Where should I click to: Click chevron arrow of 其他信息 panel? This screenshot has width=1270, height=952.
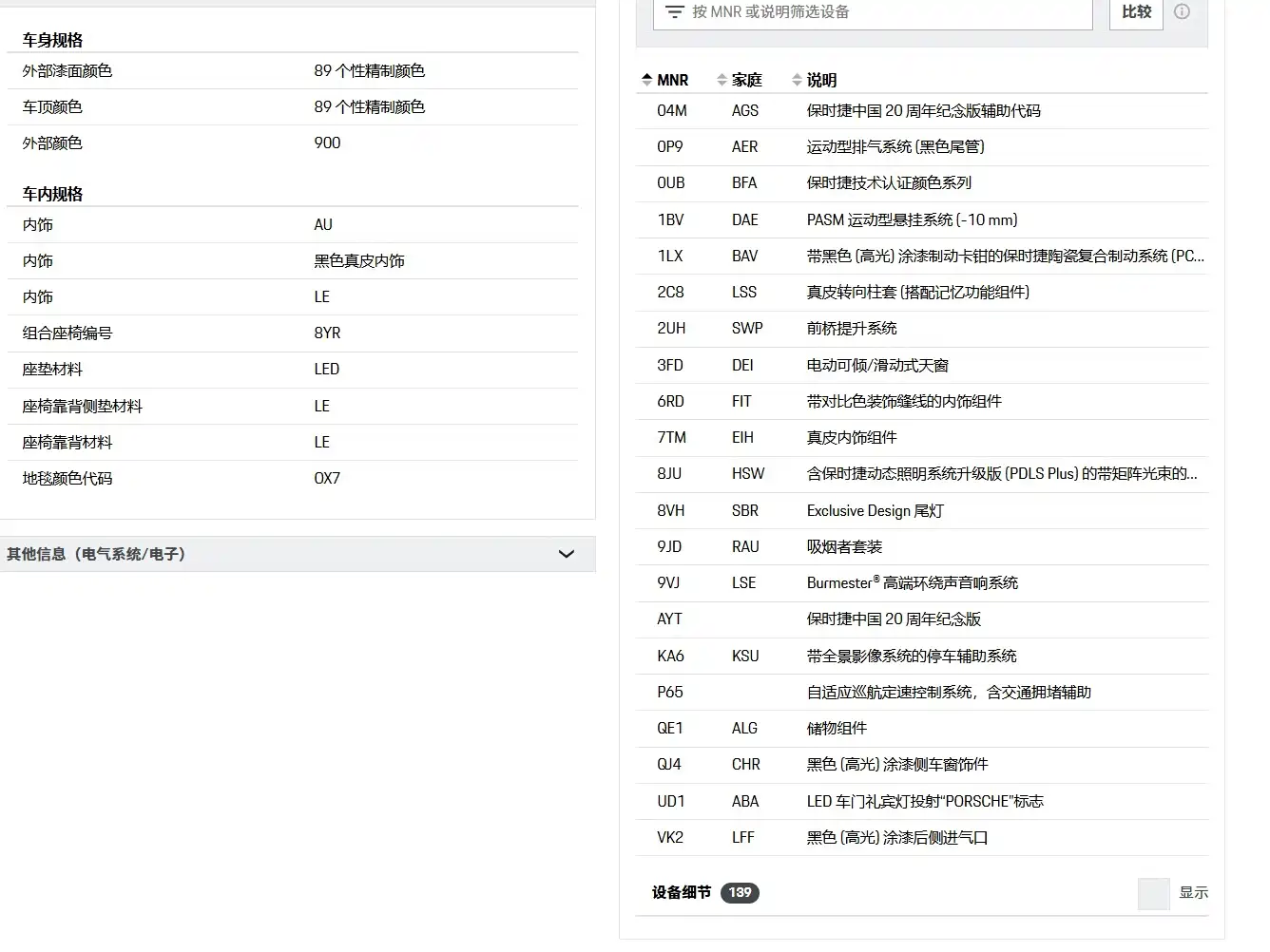tap(567, 554)
